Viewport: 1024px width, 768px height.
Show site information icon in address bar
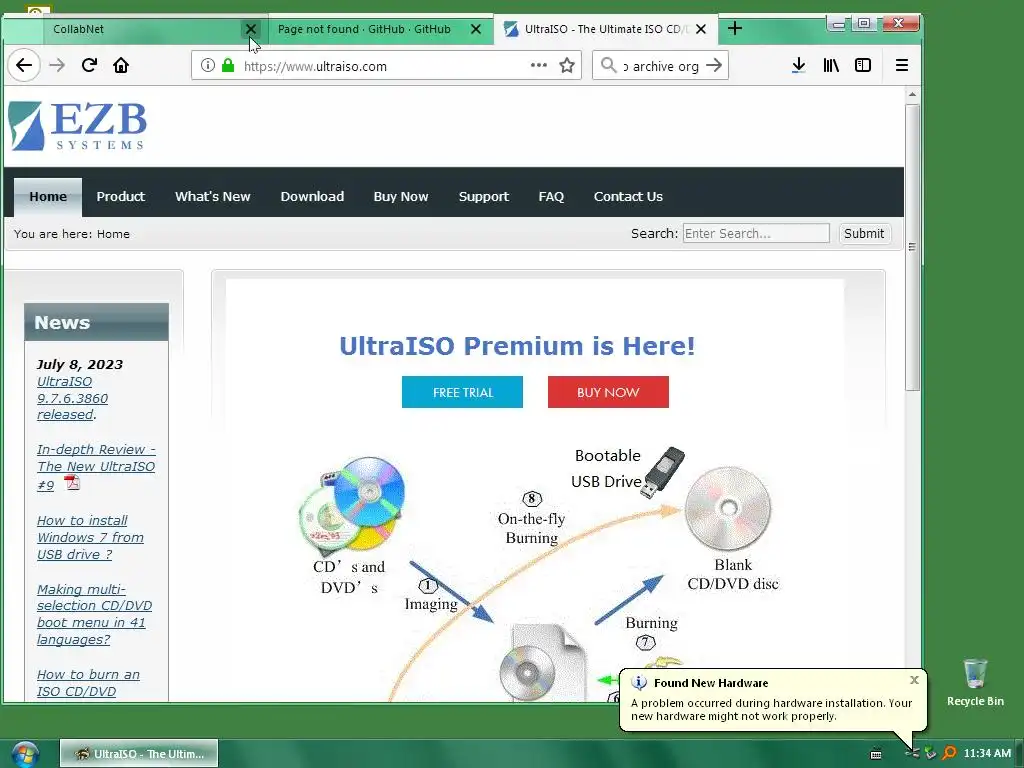click(x=208, y=65)
